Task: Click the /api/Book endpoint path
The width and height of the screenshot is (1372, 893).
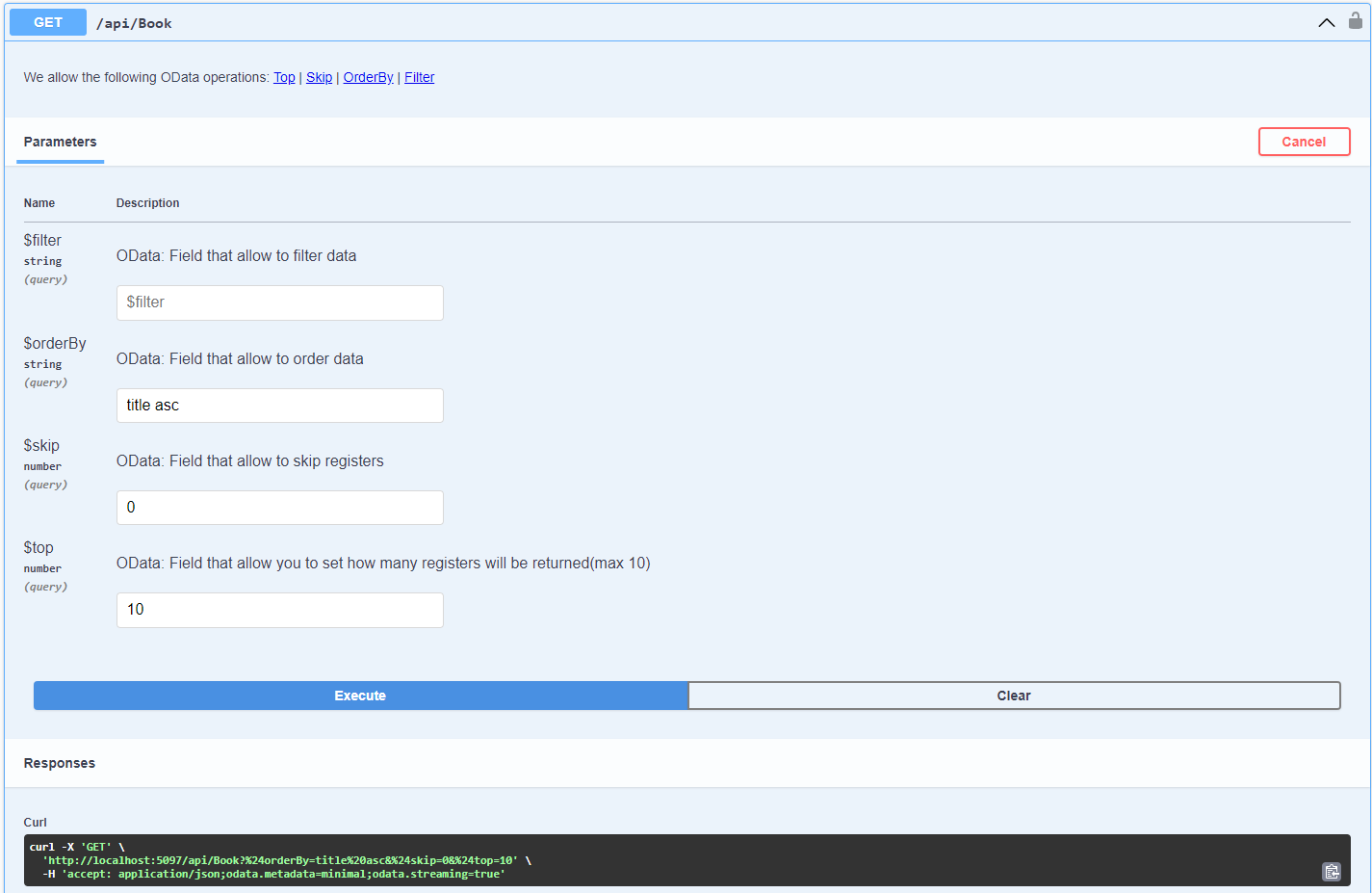Action: (x=134, y=23)
